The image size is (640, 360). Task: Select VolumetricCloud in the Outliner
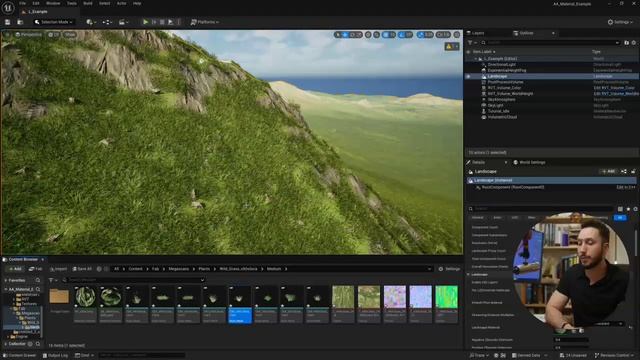(502, 117)
